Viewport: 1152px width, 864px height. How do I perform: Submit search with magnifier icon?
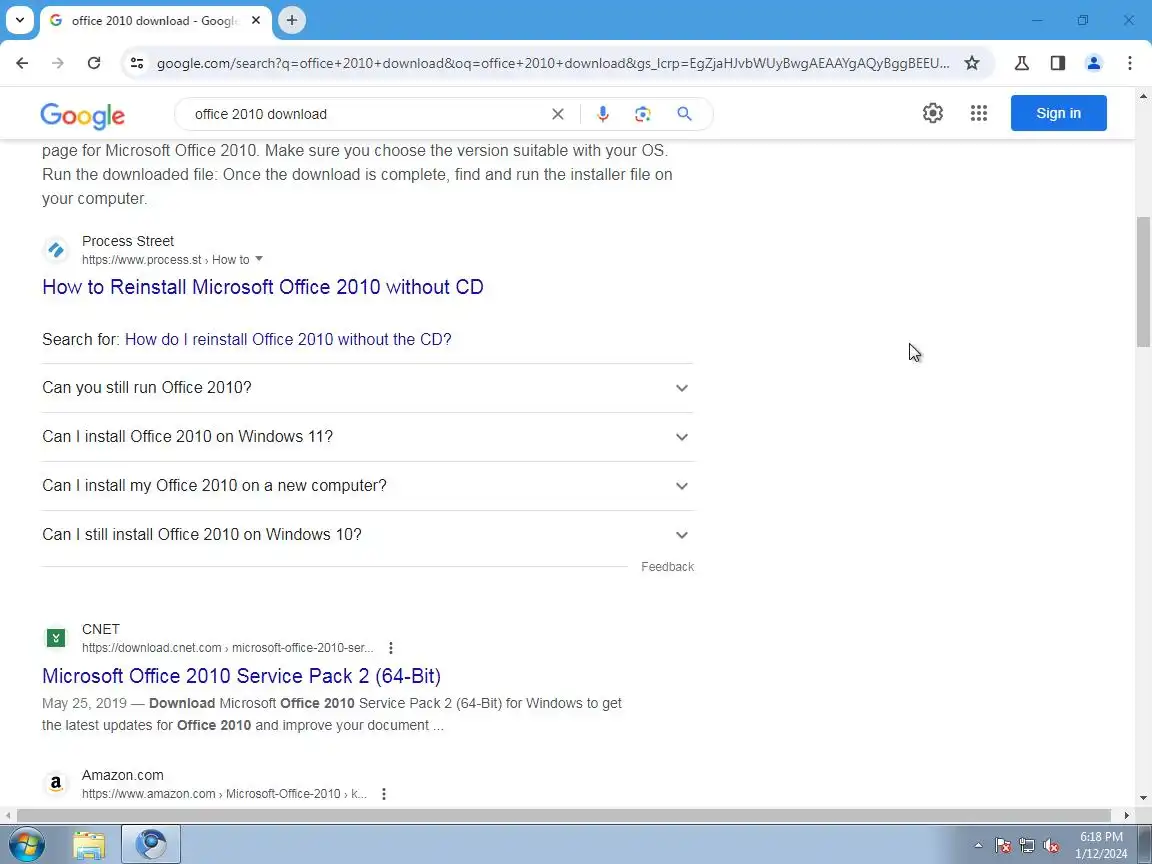pyautogui.click(x=684, y=114)
